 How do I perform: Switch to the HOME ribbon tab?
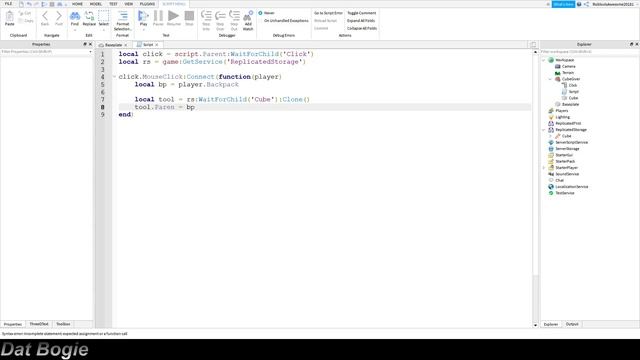click(x=77, y=4)
